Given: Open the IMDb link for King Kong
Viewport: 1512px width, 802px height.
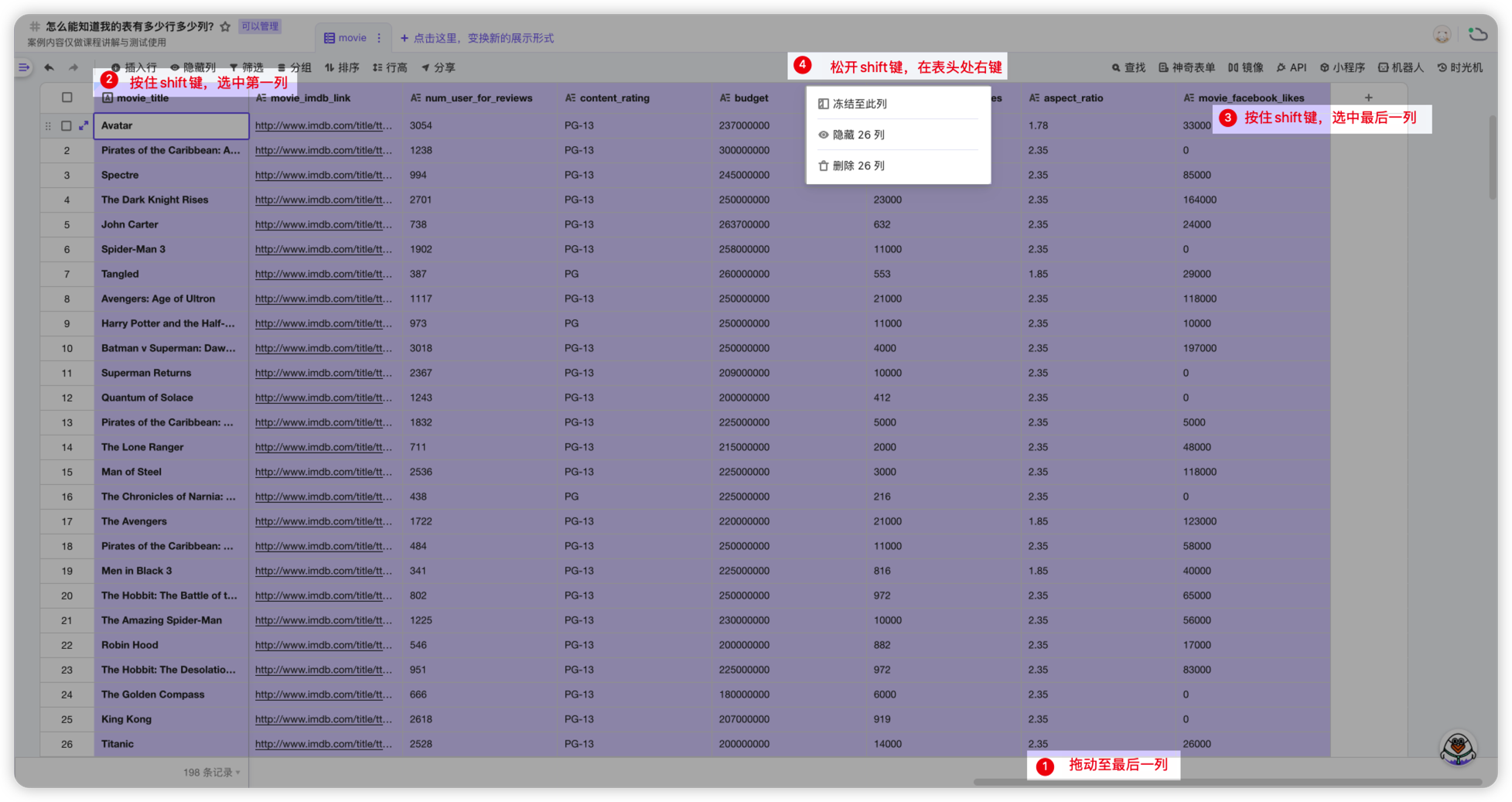Looking at the screenshot, I should tap(323, 719).
